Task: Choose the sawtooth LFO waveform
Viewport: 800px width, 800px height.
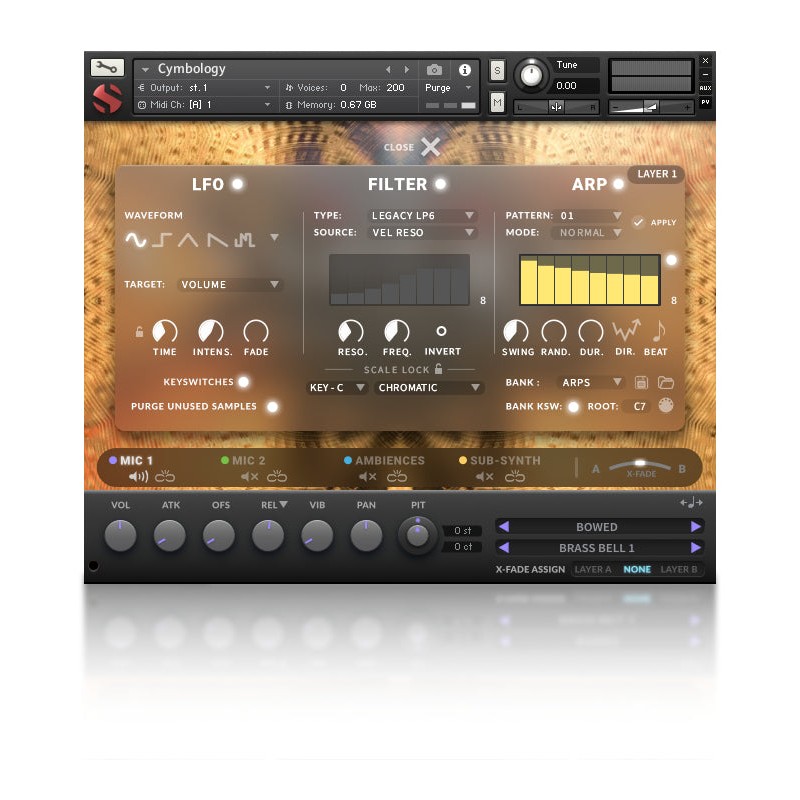Action: click(217, 239)
